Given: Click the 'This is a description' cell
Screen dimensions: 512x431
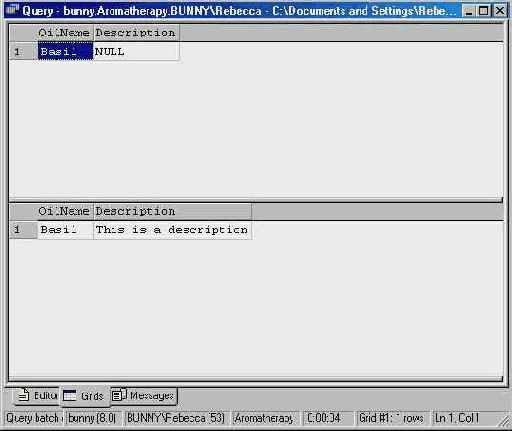Looking at the screenshot, I should coord(172,230).
